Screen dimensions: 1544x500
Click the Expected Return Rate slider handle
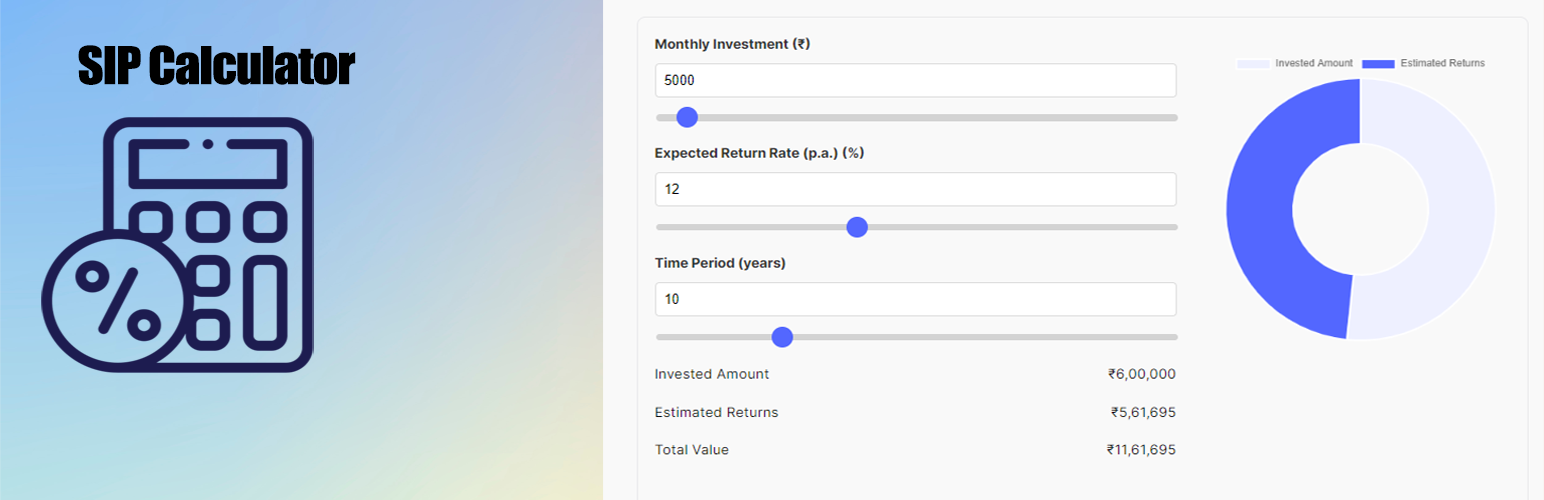[x=857, y=227]
